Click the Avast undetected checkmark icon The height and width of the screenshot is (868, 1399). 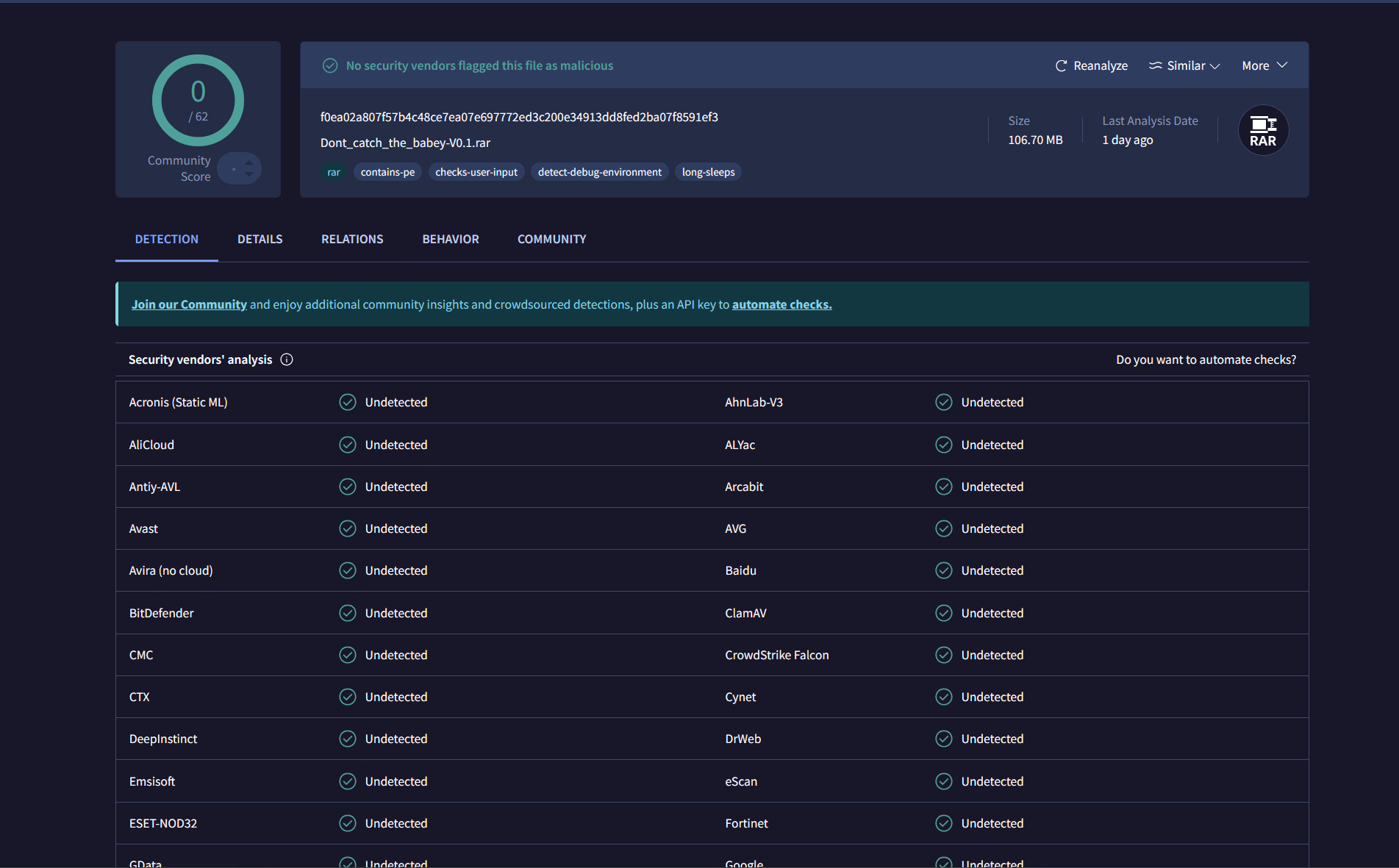[x=348, y=528]
